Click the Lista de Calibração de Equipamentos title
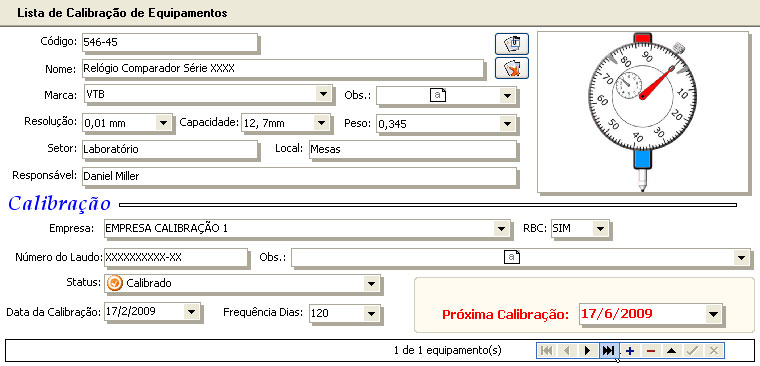760x366 pixels. pyautogui.click(x=122, y=13)
